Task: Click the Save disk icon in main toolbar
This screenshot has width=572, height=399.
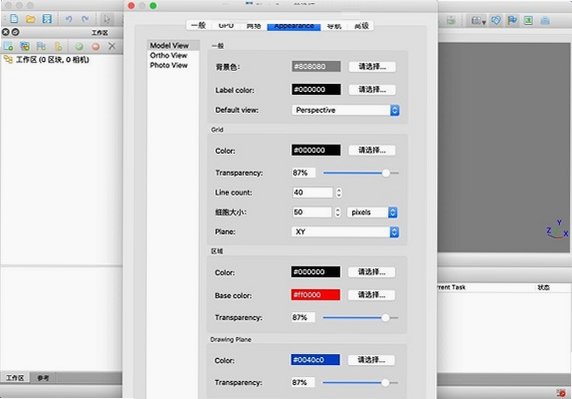Action: tap(47, 19)
